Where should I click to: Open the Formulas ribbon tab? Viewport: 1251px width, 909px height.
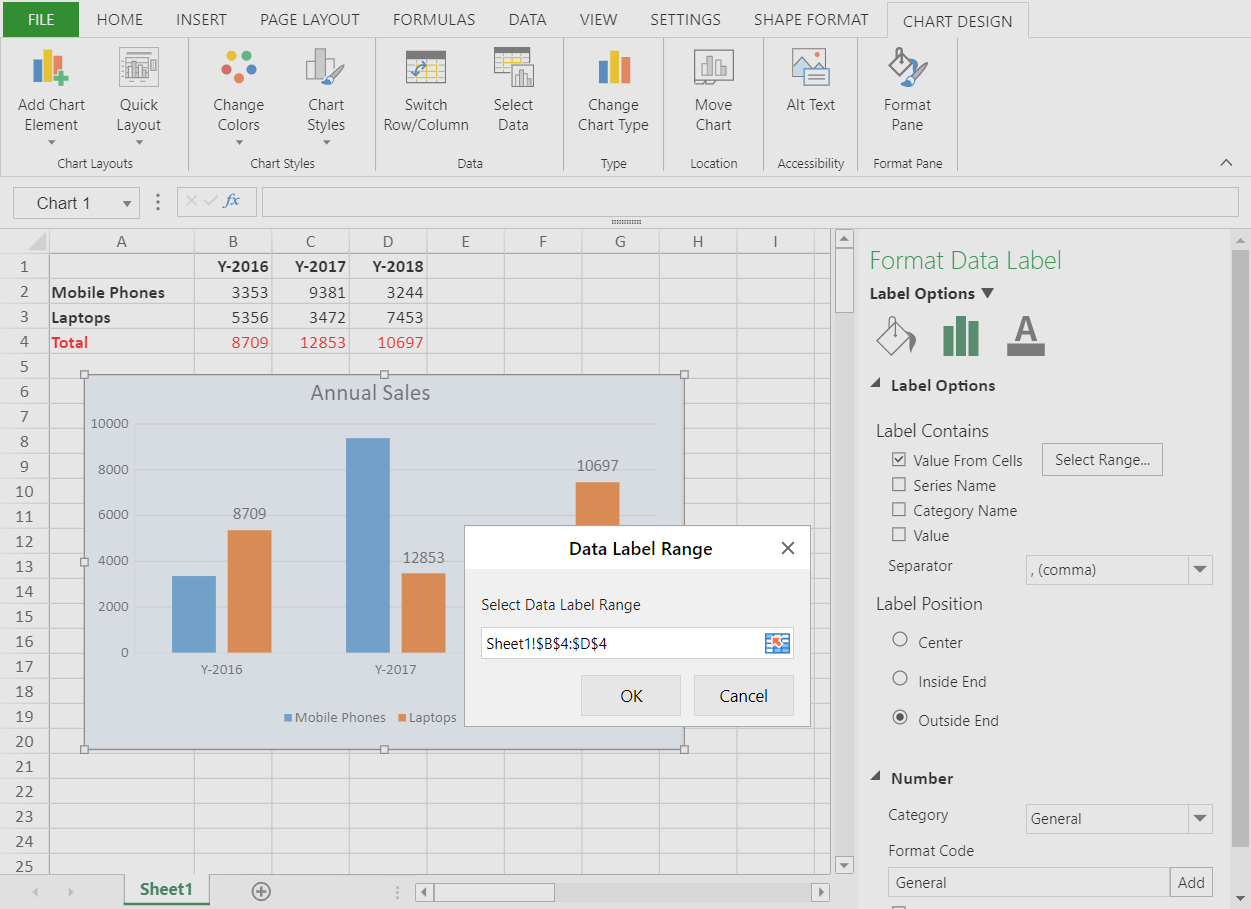434,19
